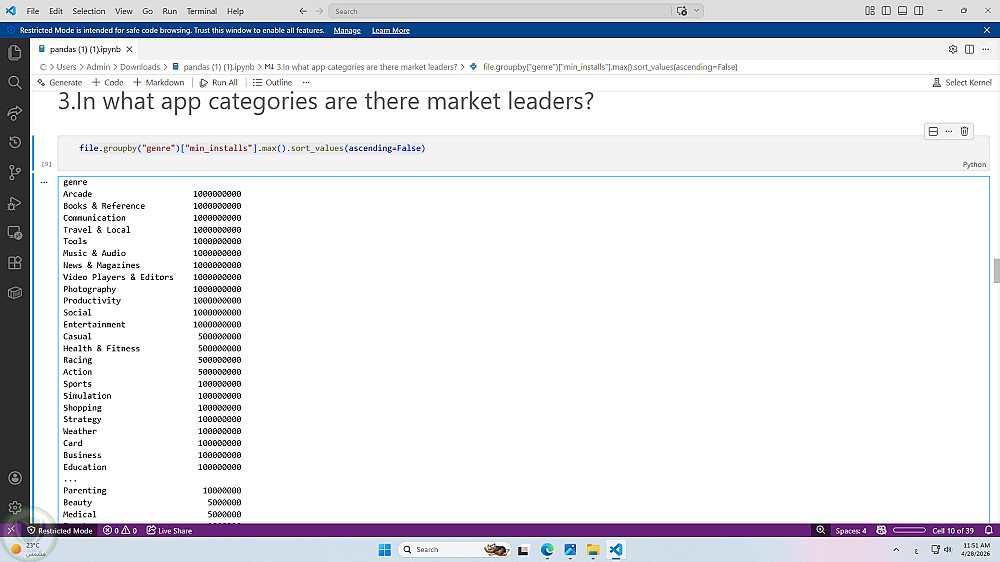
Task: Click the zoom magnifier in status bar
Action: point(821,530)
